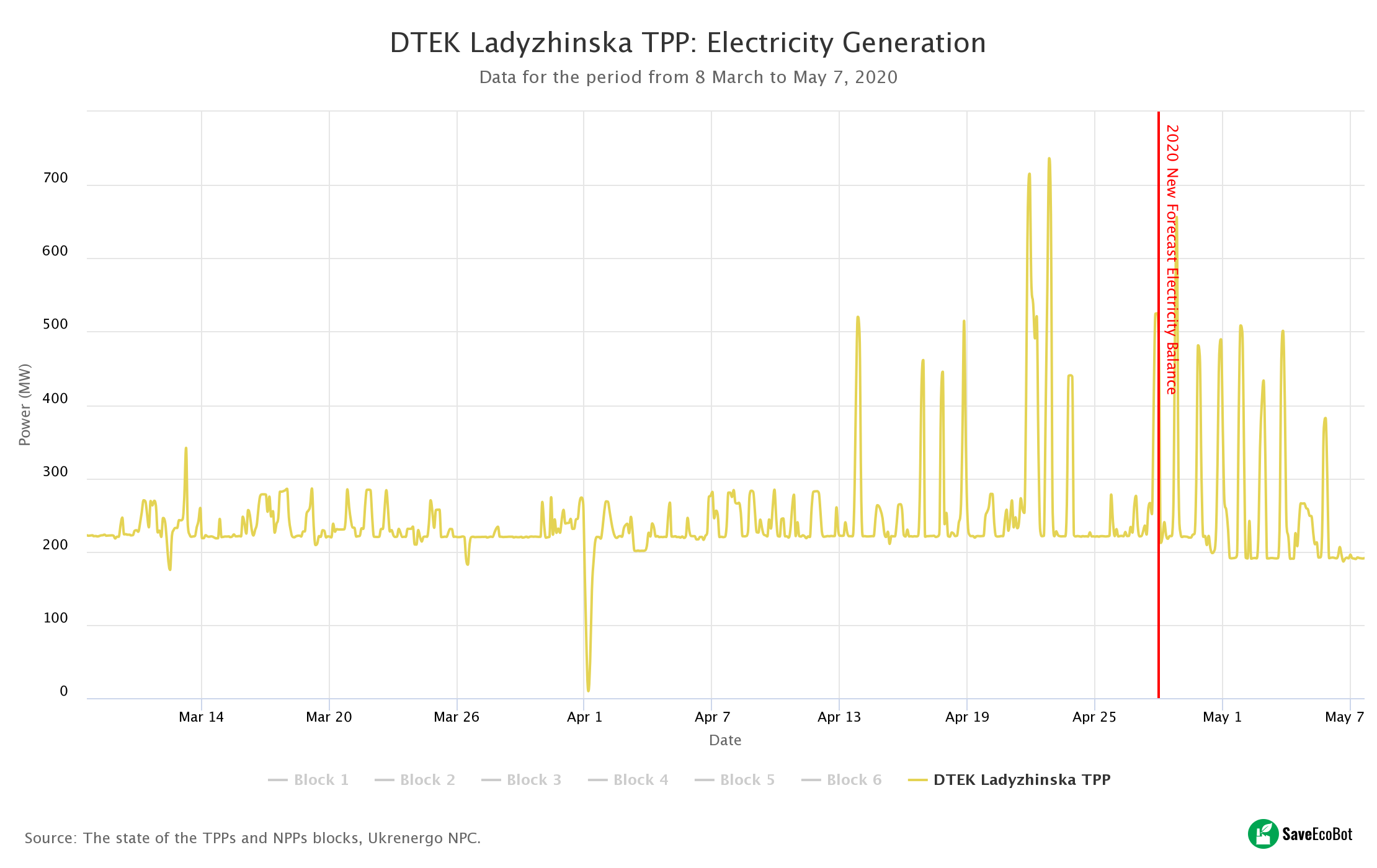
Task: Click the '400' power axis label
Action: pyautogui.click(x=55, y=399)
